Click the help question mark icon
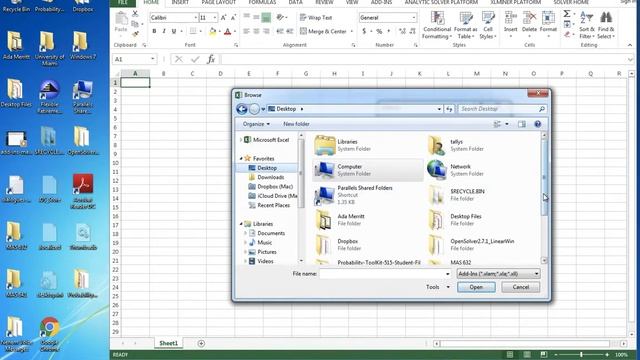Screen dimensions: 640x360 [538, 124]
